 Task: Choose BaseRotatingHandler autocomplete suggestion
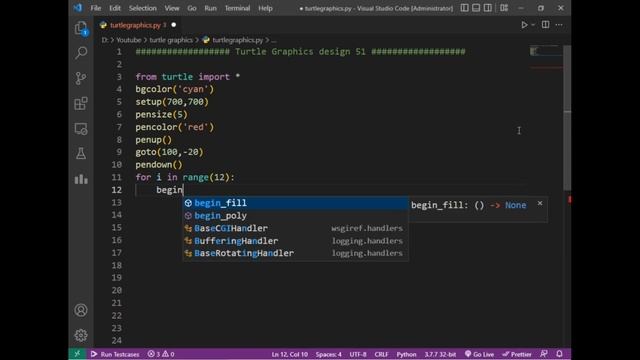coord(296,253)
